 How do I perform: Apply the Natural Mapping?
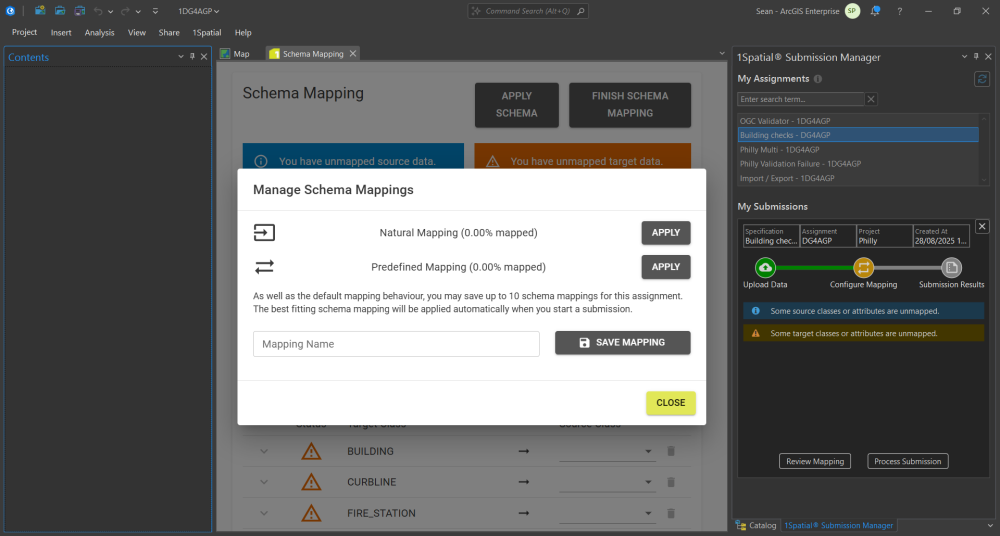pos(666,233)
